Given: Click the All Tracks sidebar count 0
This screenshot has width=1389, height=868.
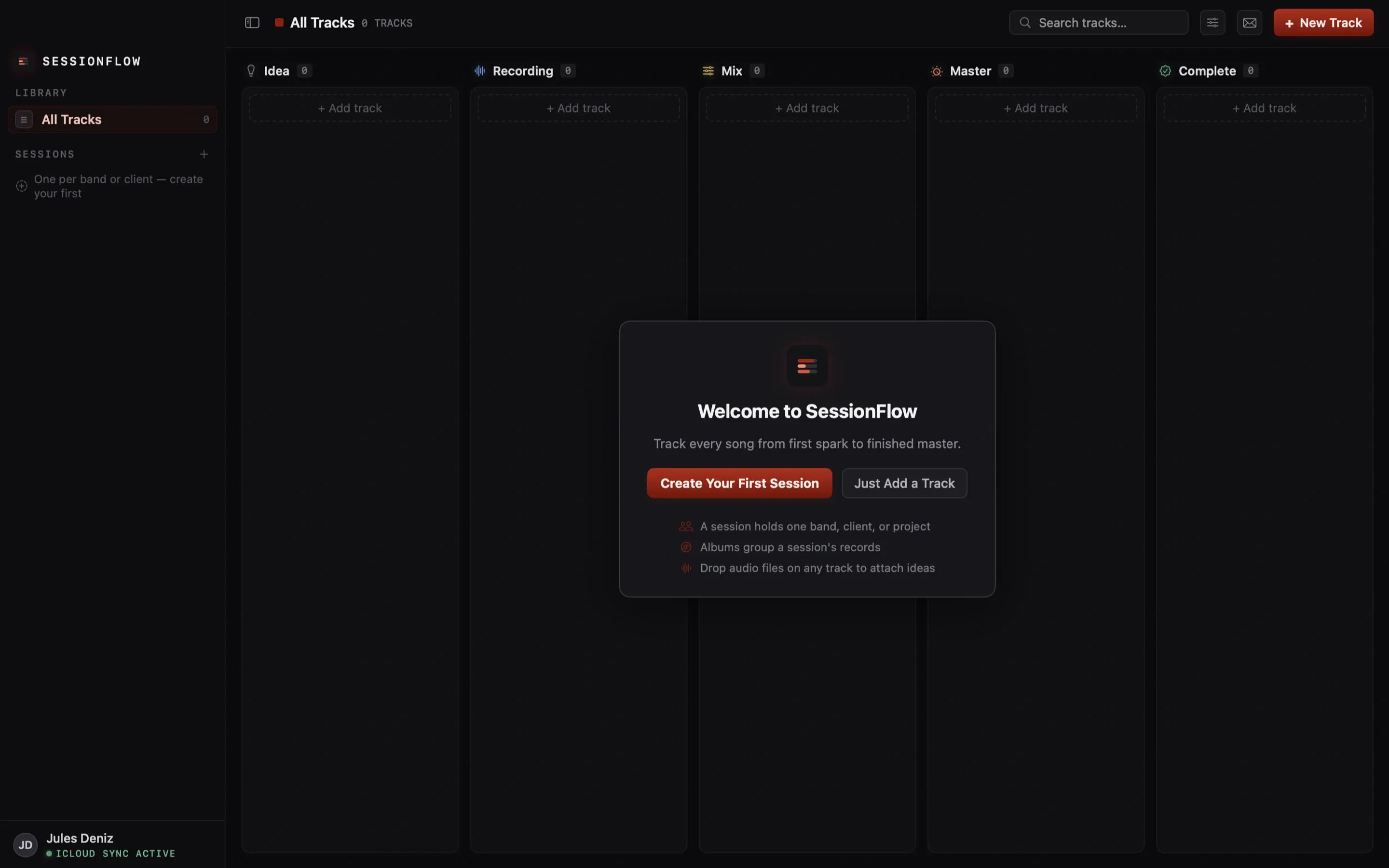Looking at the screenshot, I should [x=206, y=120].
